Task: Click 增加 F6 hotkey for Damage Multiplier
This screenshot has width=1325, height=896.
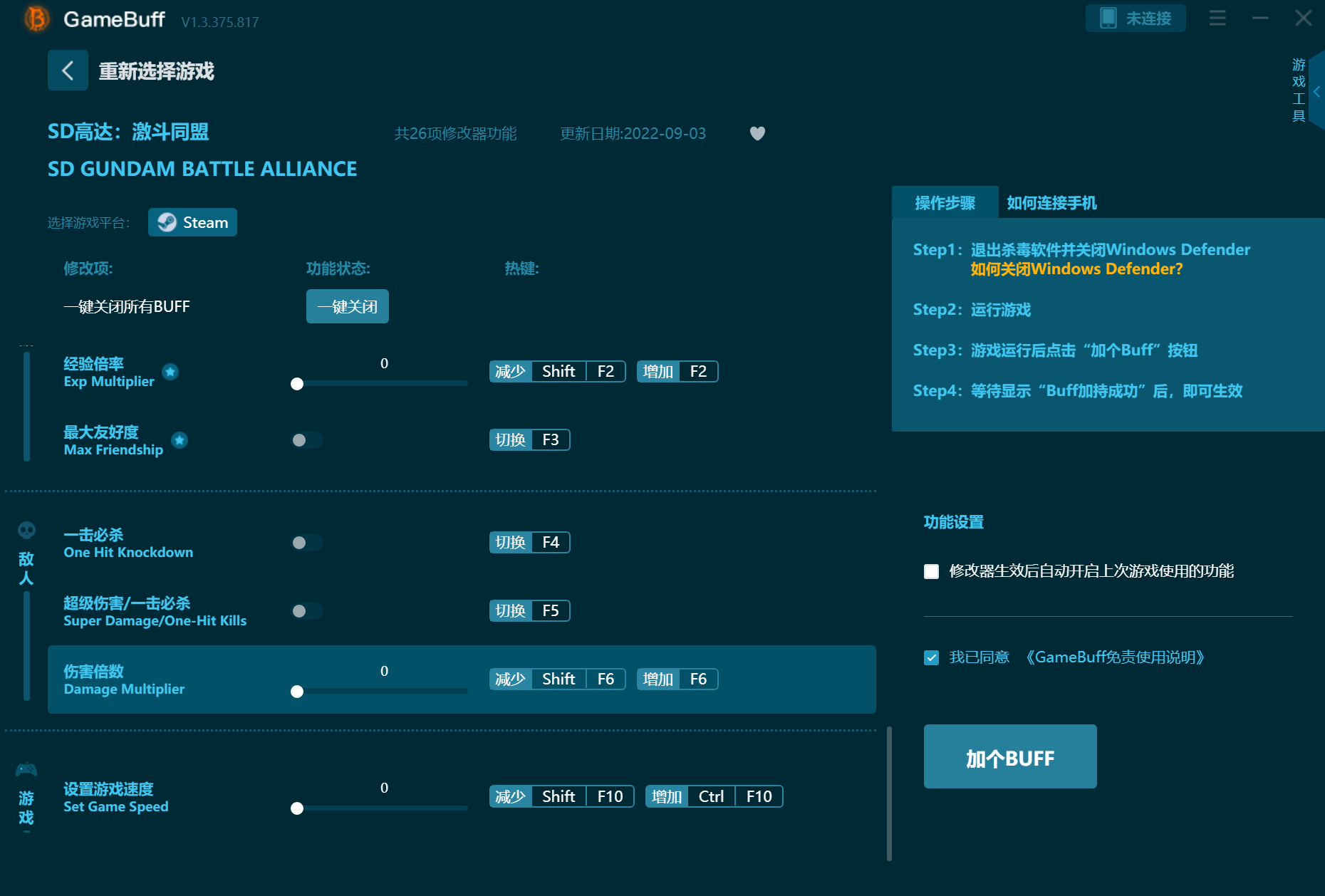Action: [677, 679]
